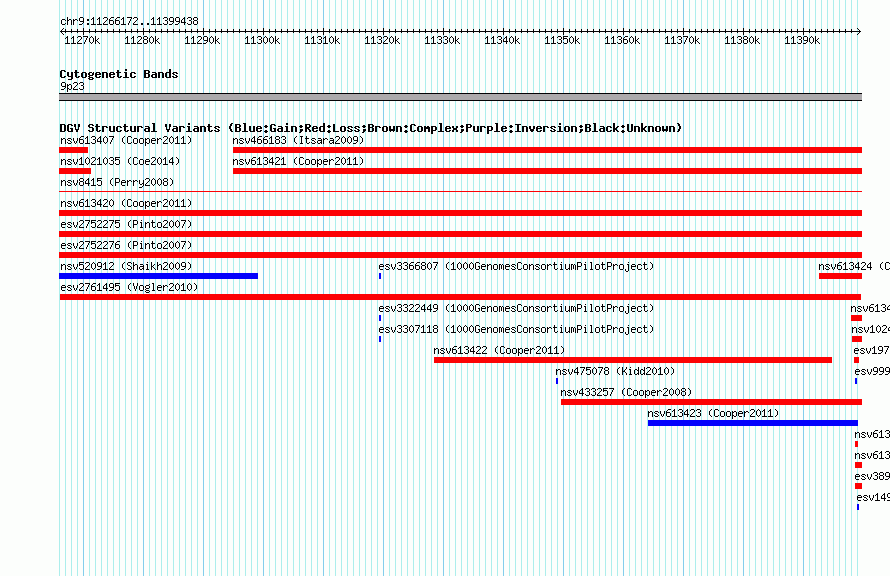Click the nsv613407 (Cooper2011) variant label
890x576 pixels.
tap(126, 140)
